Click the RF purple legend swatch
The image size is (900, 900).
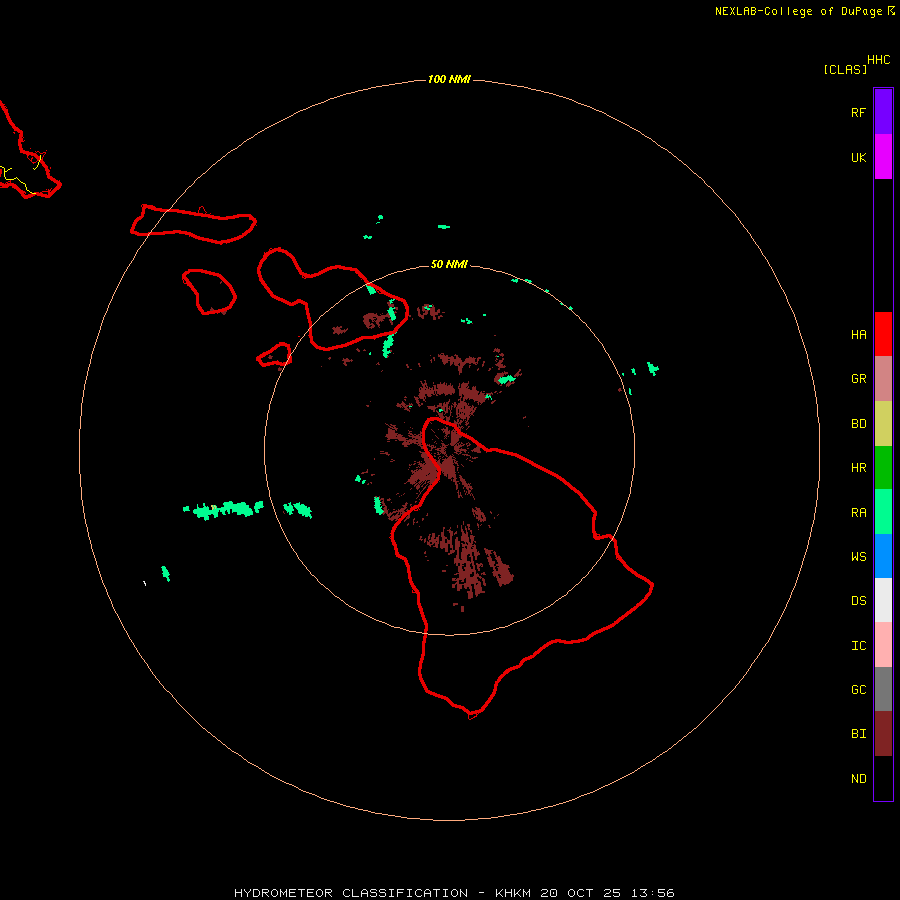[x=883, y=112]
